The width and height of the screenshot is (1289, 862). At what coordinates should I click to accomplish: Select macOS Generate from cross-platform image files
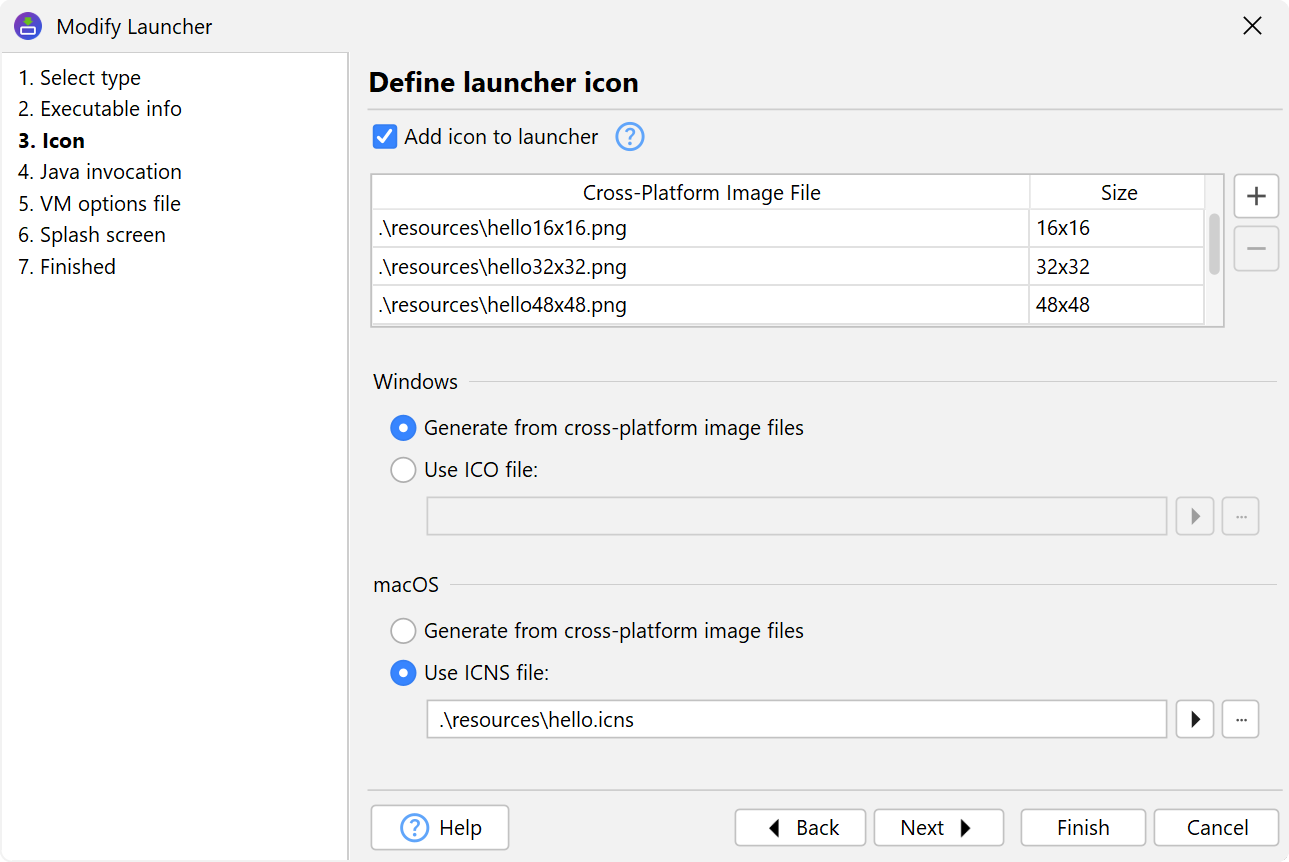point(403,631)
